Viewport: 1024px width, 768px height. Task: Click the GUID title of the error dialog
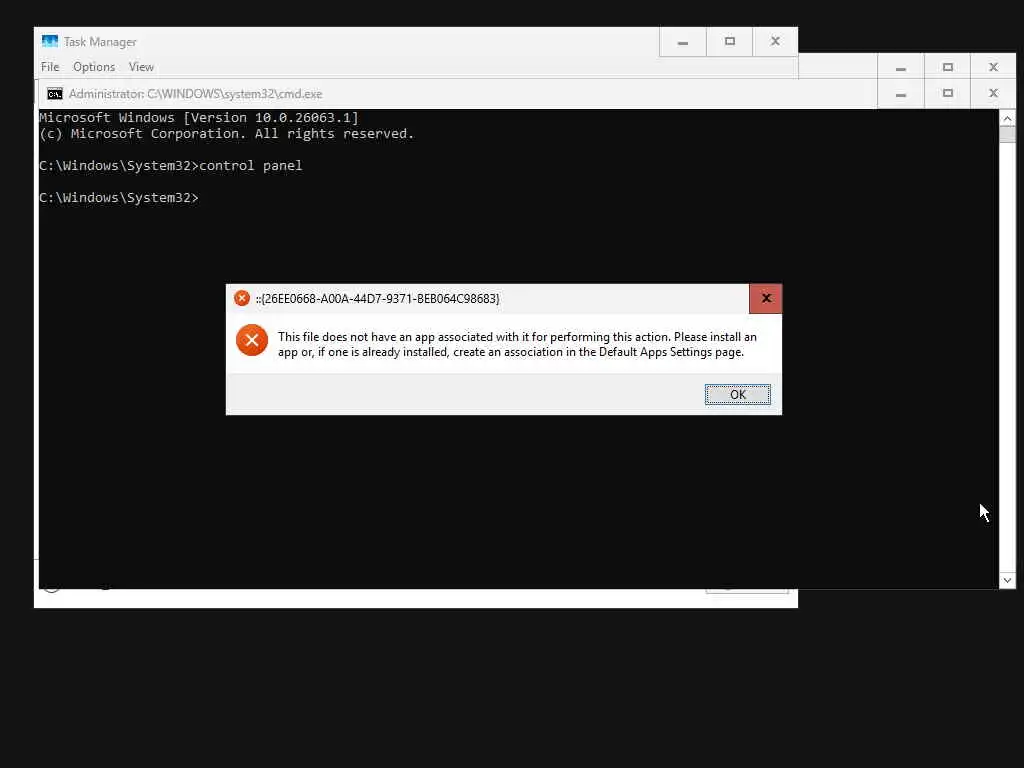[x=377, y=298]
